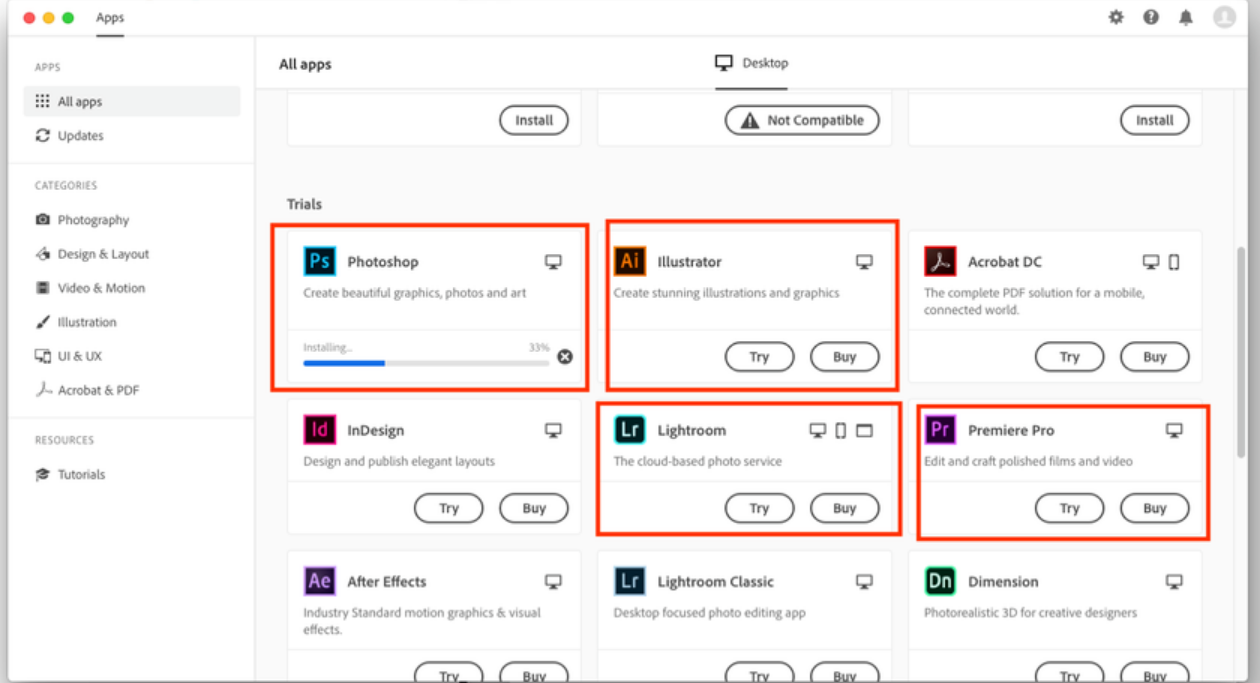This screenshot has height=683, width=1260.
Task: Click the Acrobat DC app icon
Action: click(x=940, y=262)
